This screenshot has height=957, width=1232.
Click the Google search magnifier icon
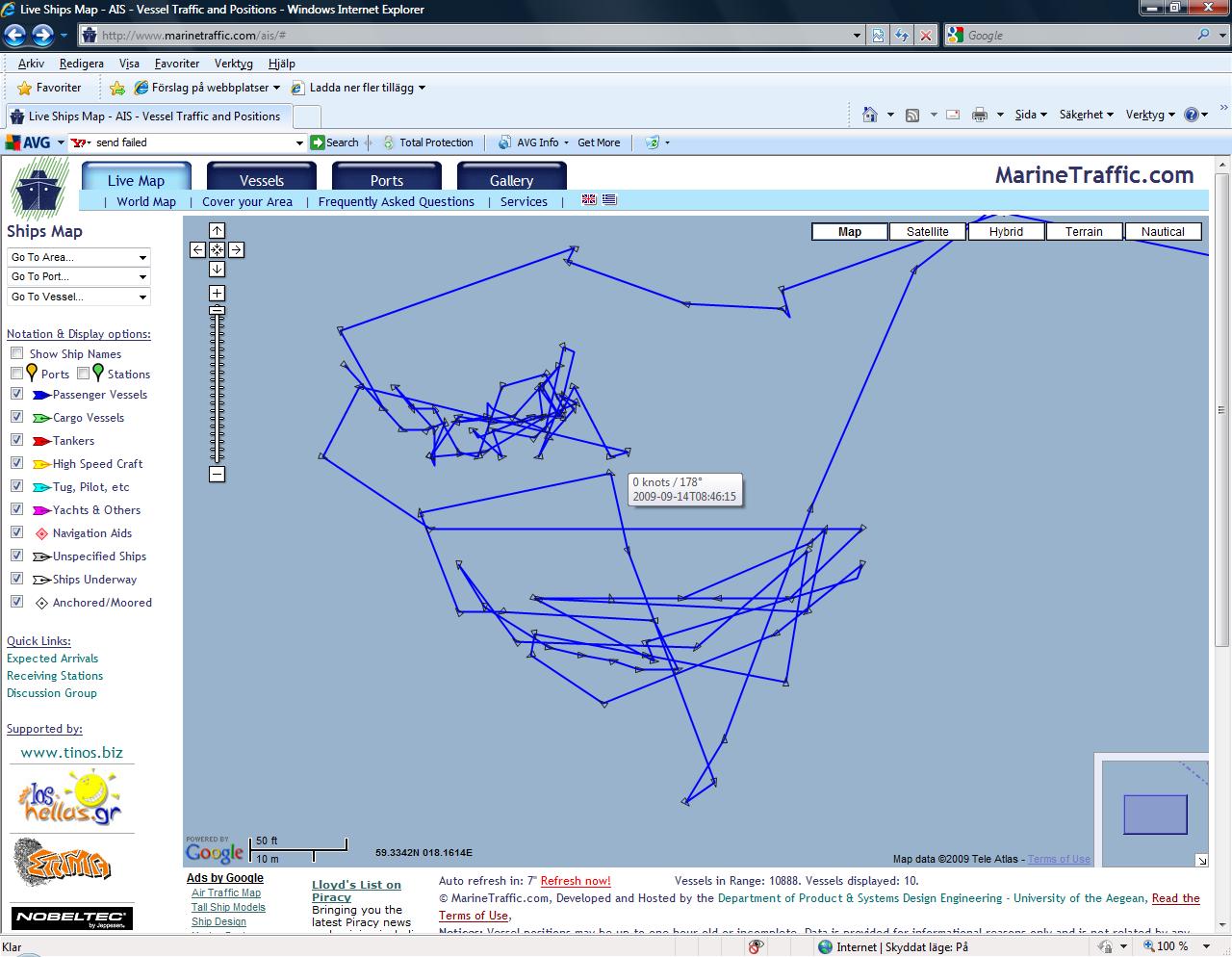click(x=1203, y=36)
